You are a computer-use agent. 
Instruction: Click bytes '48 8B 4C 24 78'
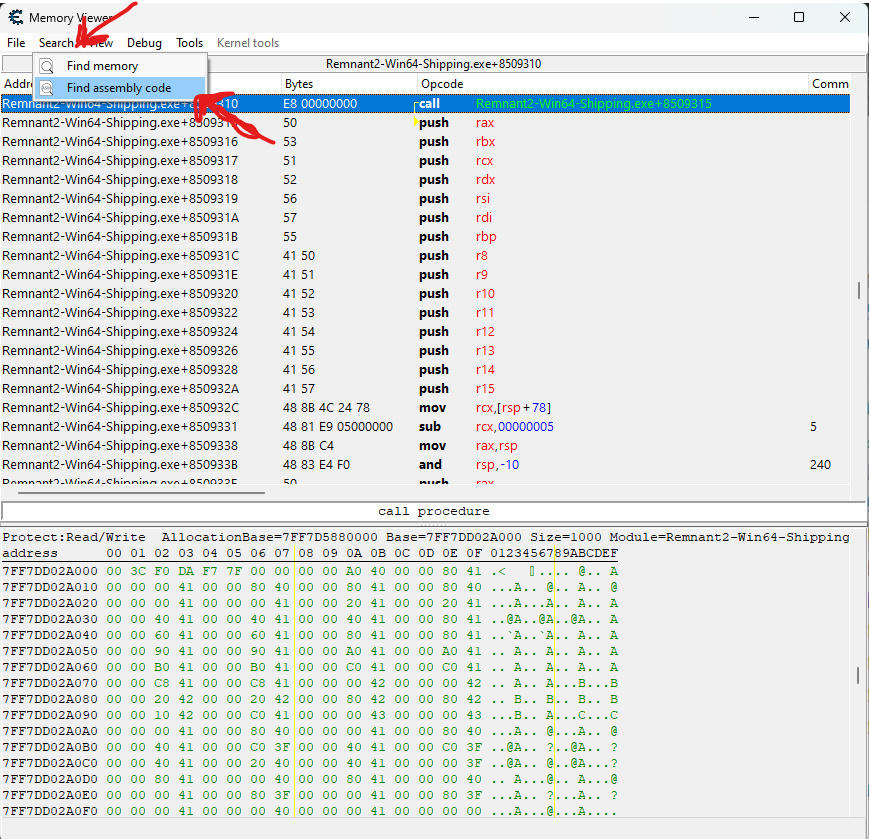pos(326,407)
